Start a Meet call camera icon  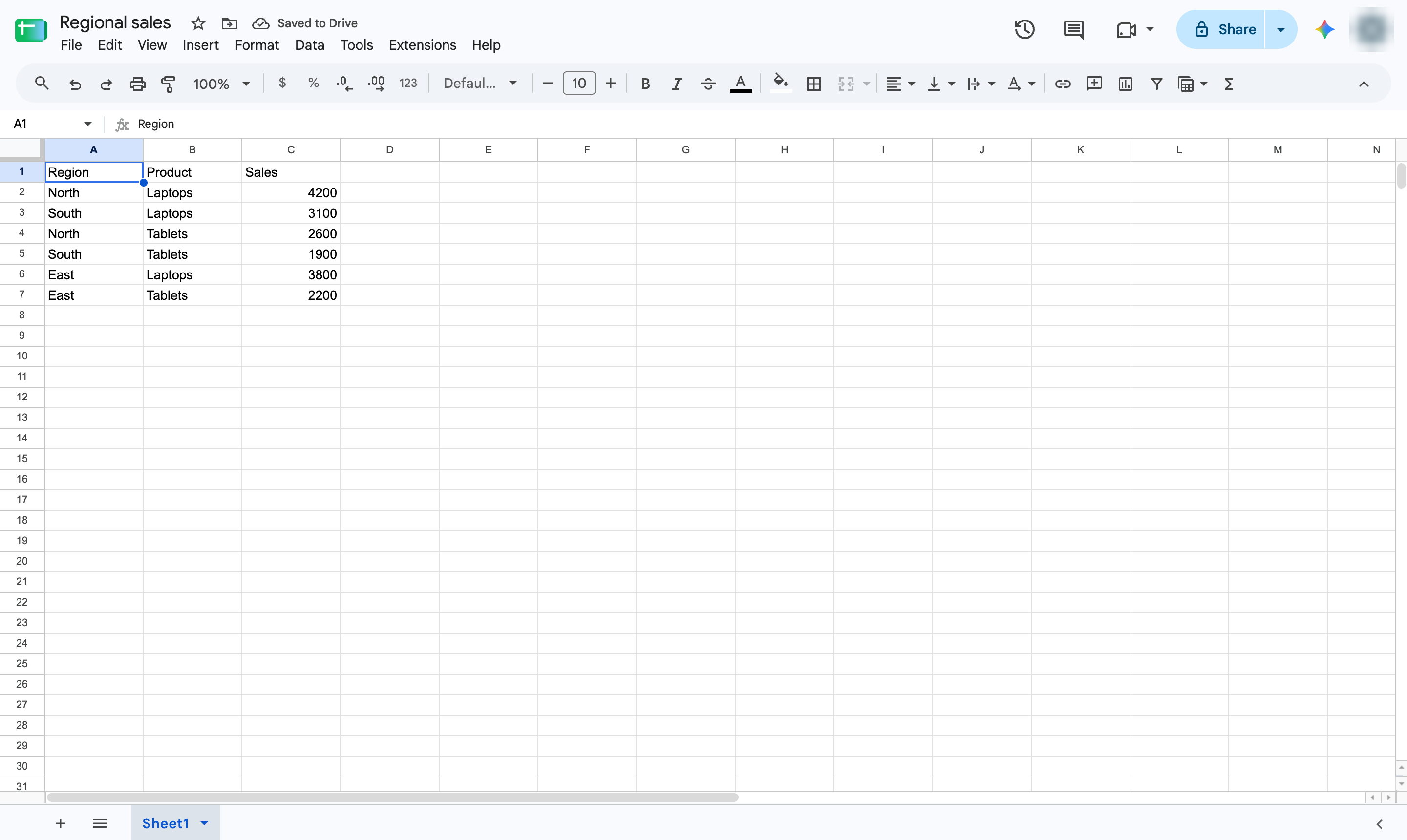pyautogui.click(x=1126, y=29)
